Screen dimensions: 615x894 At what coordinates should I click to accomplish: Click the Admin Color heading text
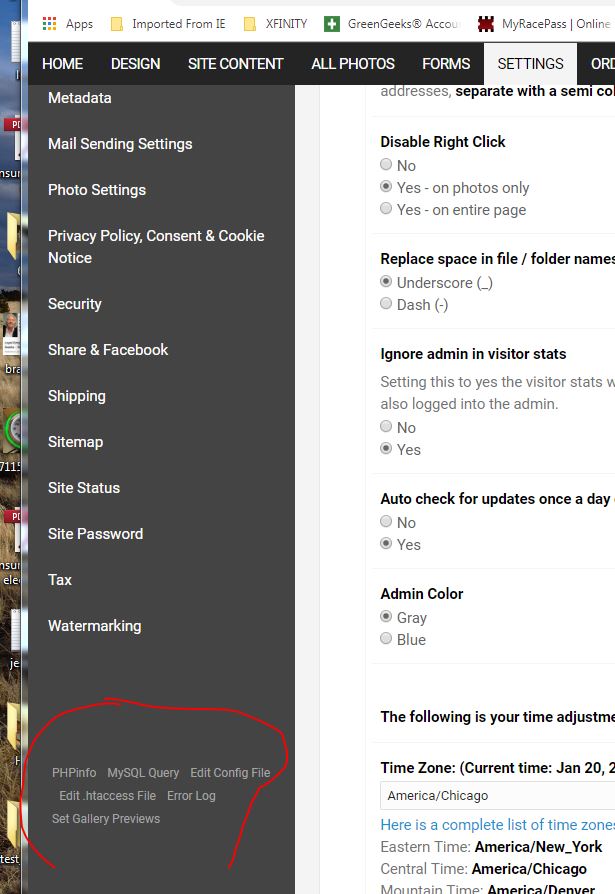point(422,594)
